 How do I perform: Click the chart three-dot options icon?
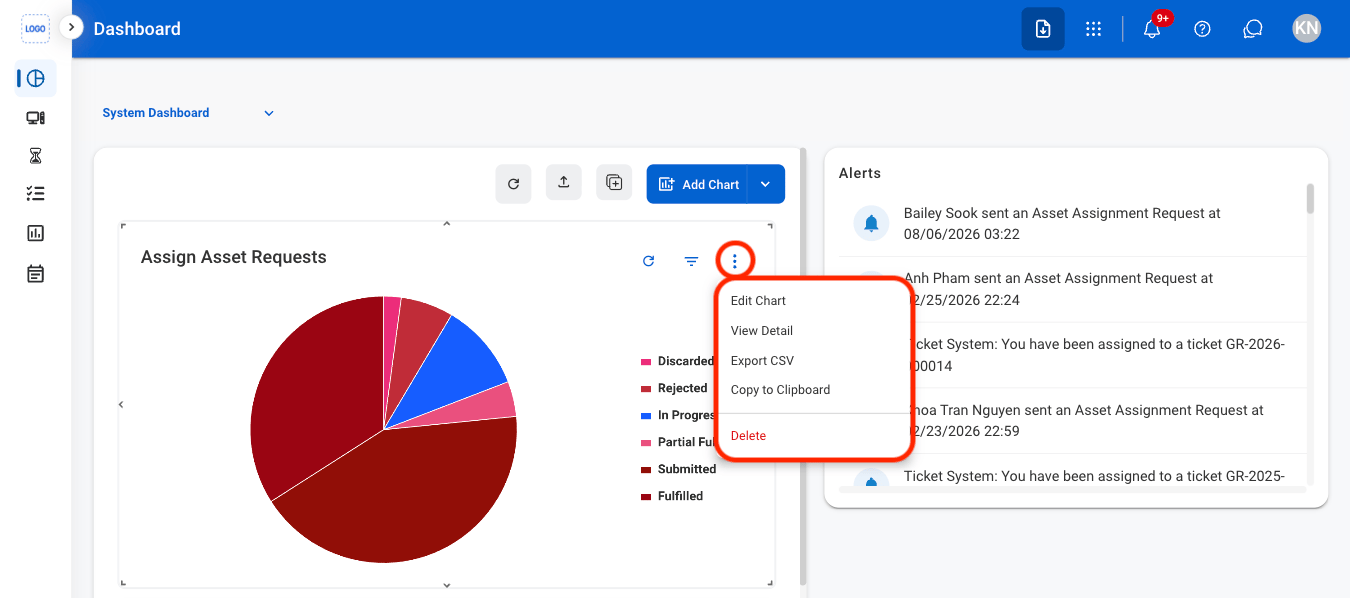(x=735, y=261)
